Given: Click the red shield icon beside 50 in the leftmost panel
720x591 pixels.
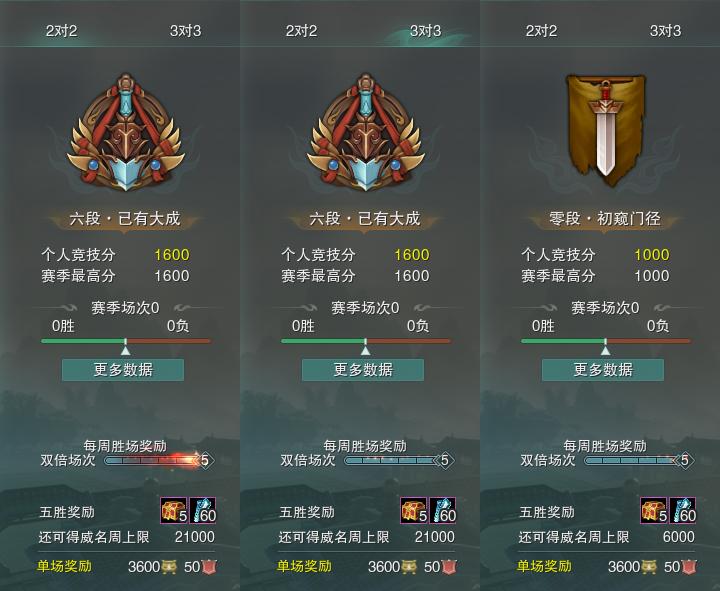Looking at the screenshot, I should pyautogui.click(x=209, y=567).
